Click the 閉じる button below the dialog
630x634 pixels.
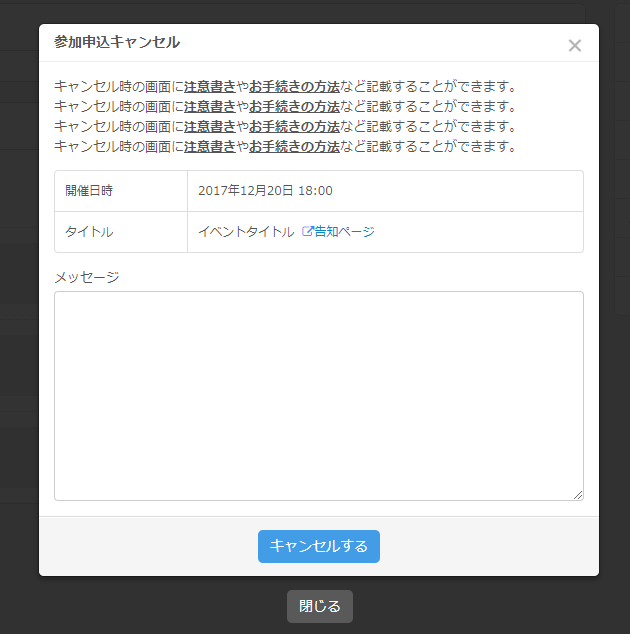pyautogui.click(x=319, y=606)
